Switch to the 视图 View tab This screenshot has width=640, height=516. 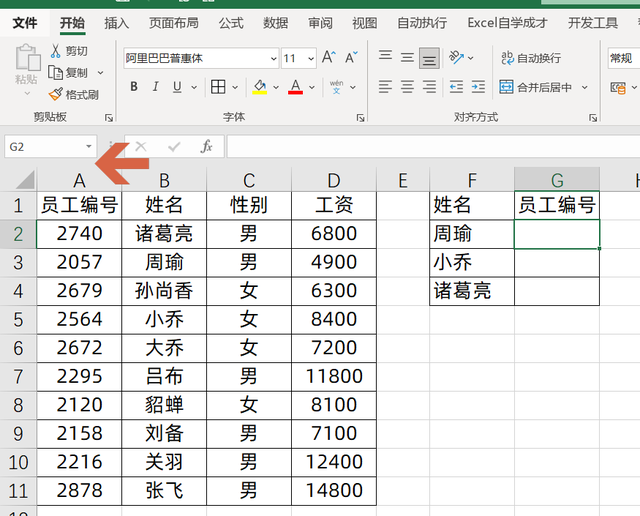365,23
